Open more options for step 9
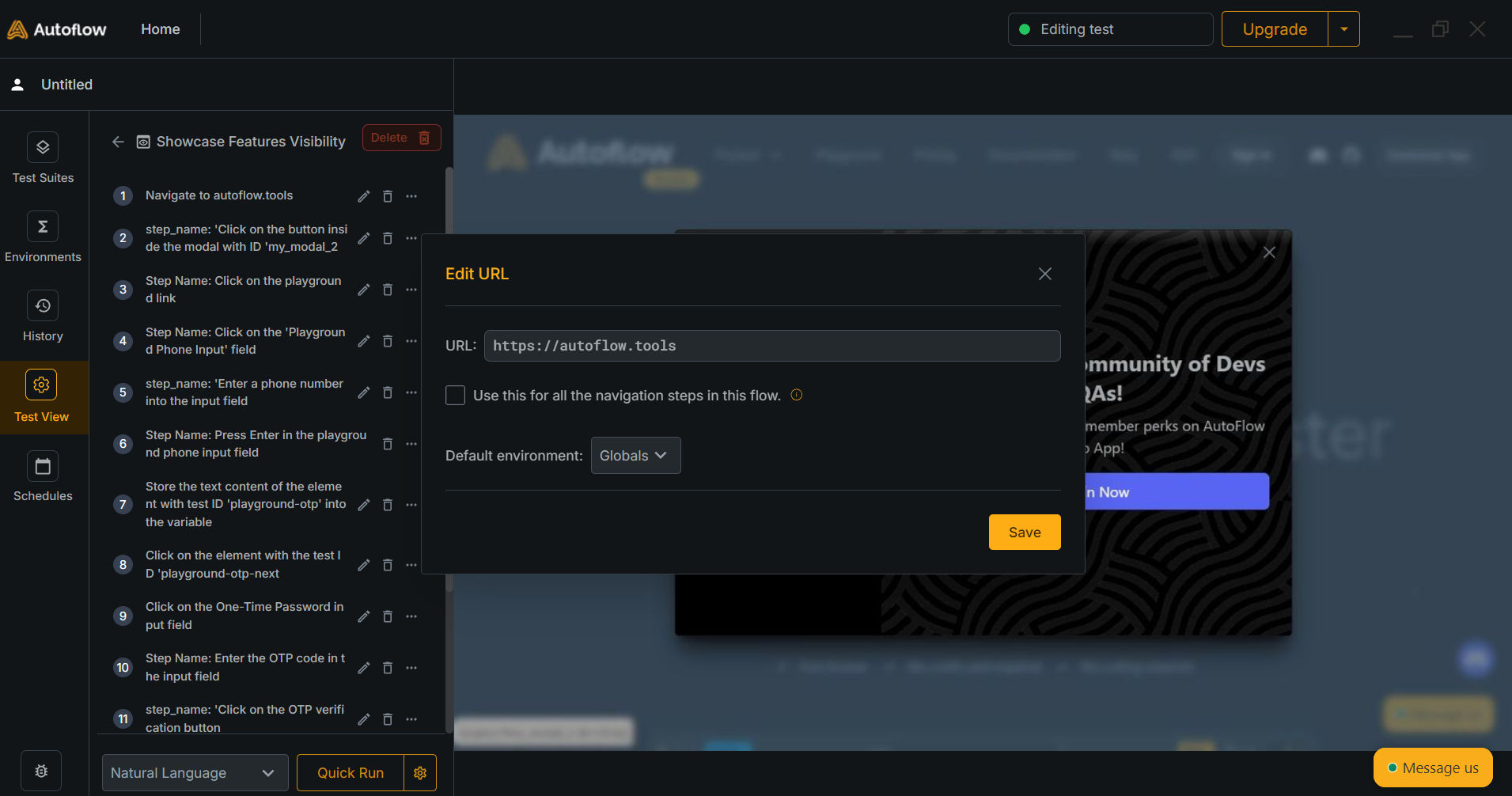 coord(411,616)
